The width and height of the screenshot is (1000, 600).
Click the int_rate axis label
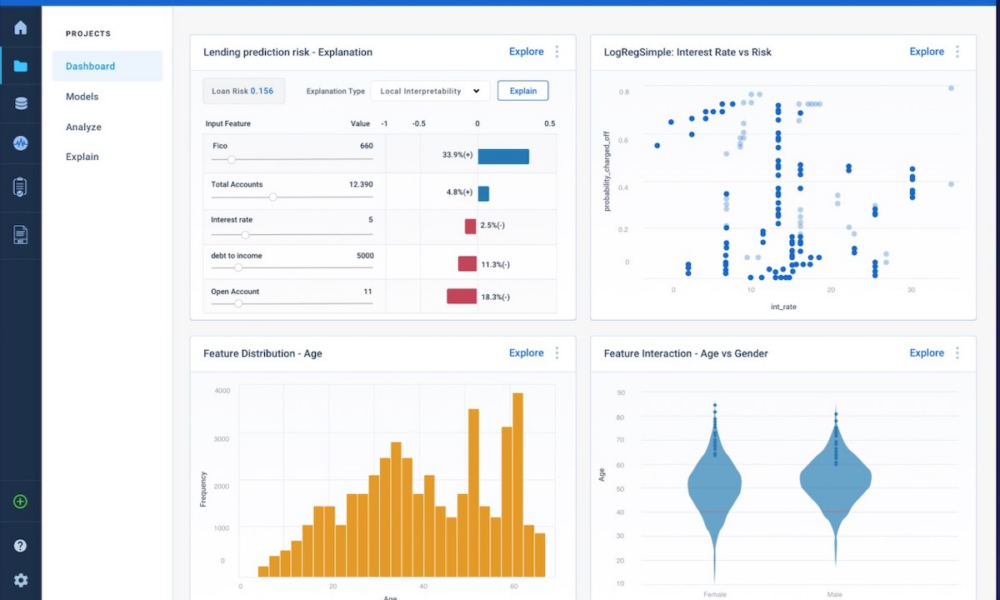(x=783, y=307)
